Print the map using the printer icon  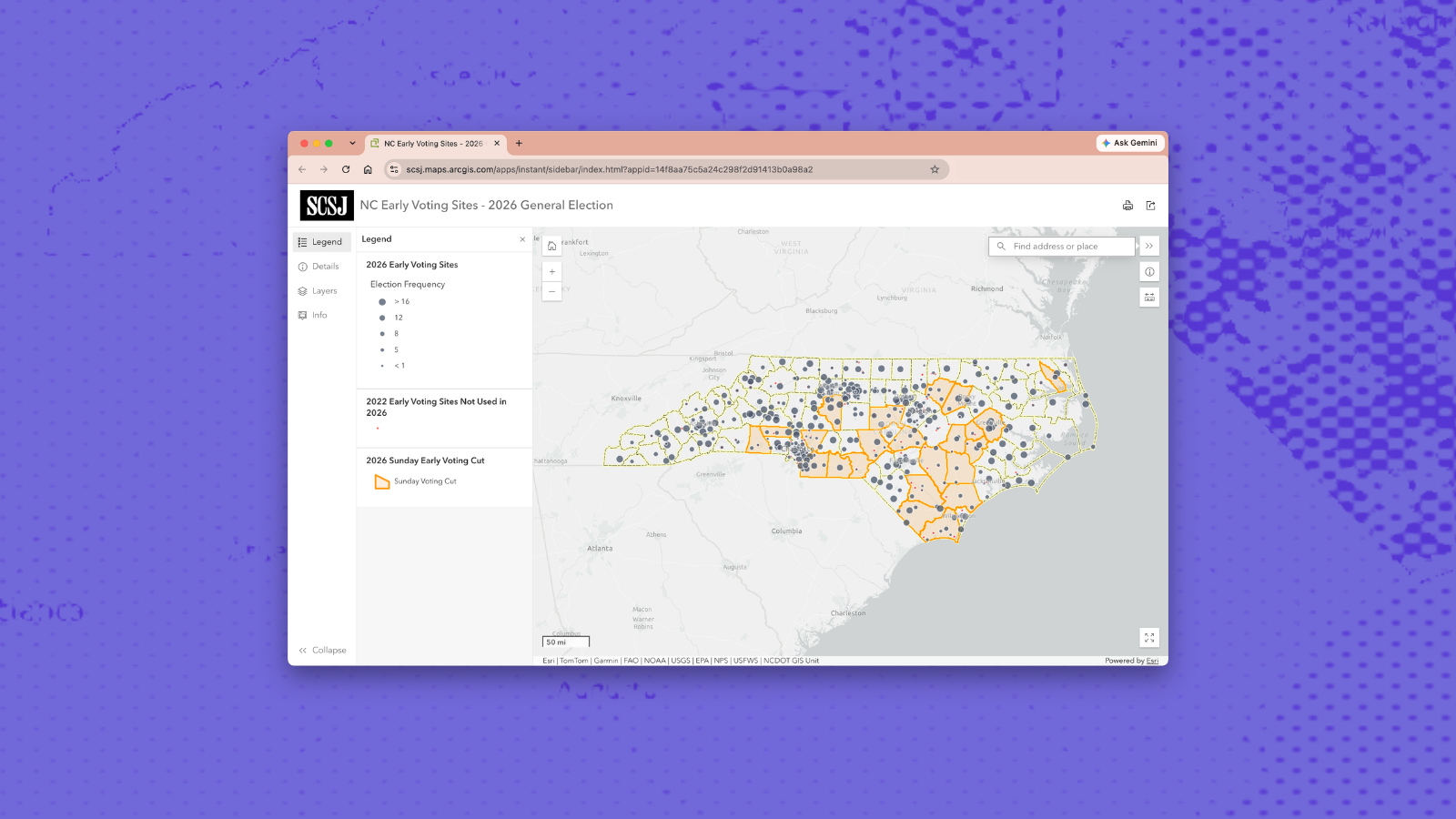click(1127, 206)
